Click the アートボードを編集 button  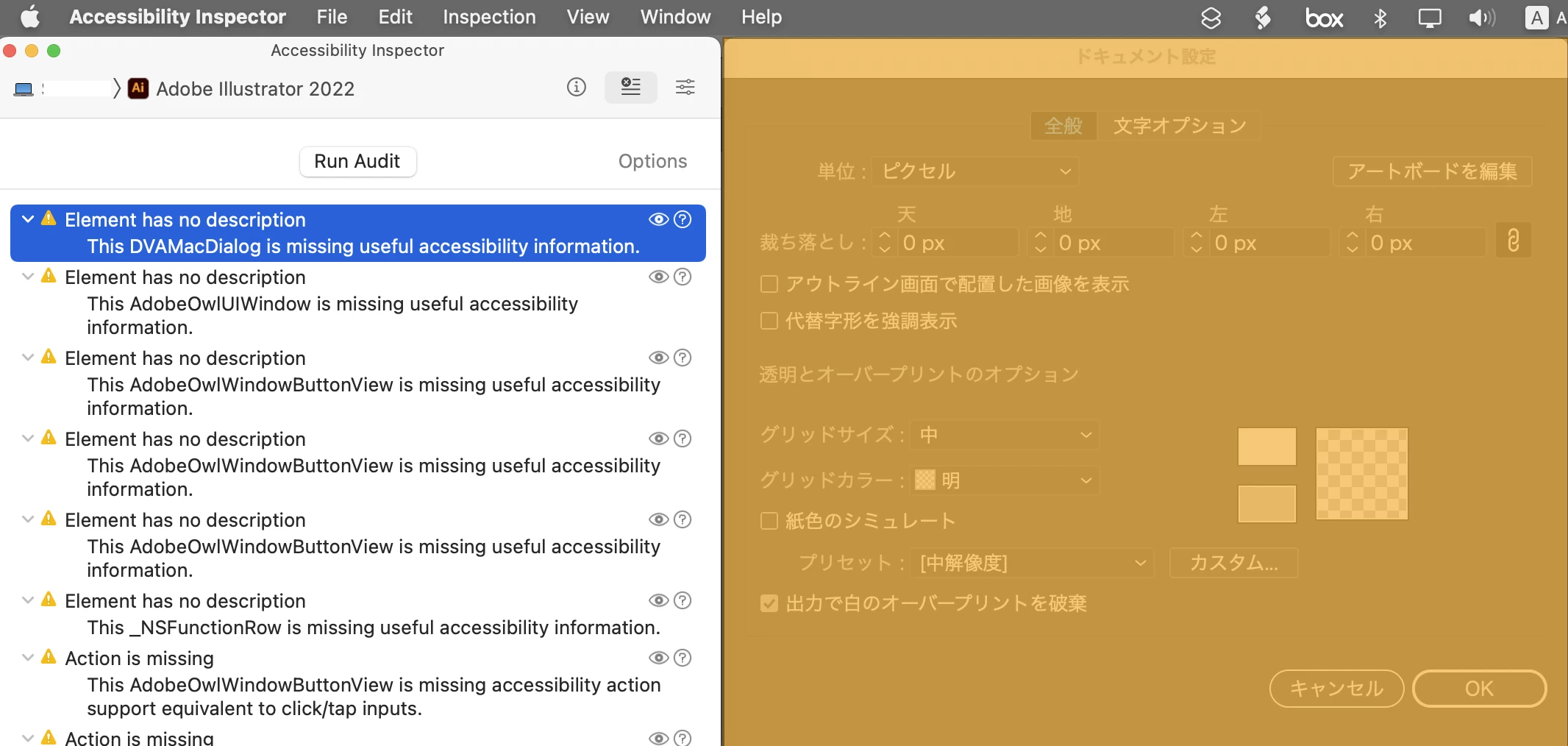(1432, 171)
